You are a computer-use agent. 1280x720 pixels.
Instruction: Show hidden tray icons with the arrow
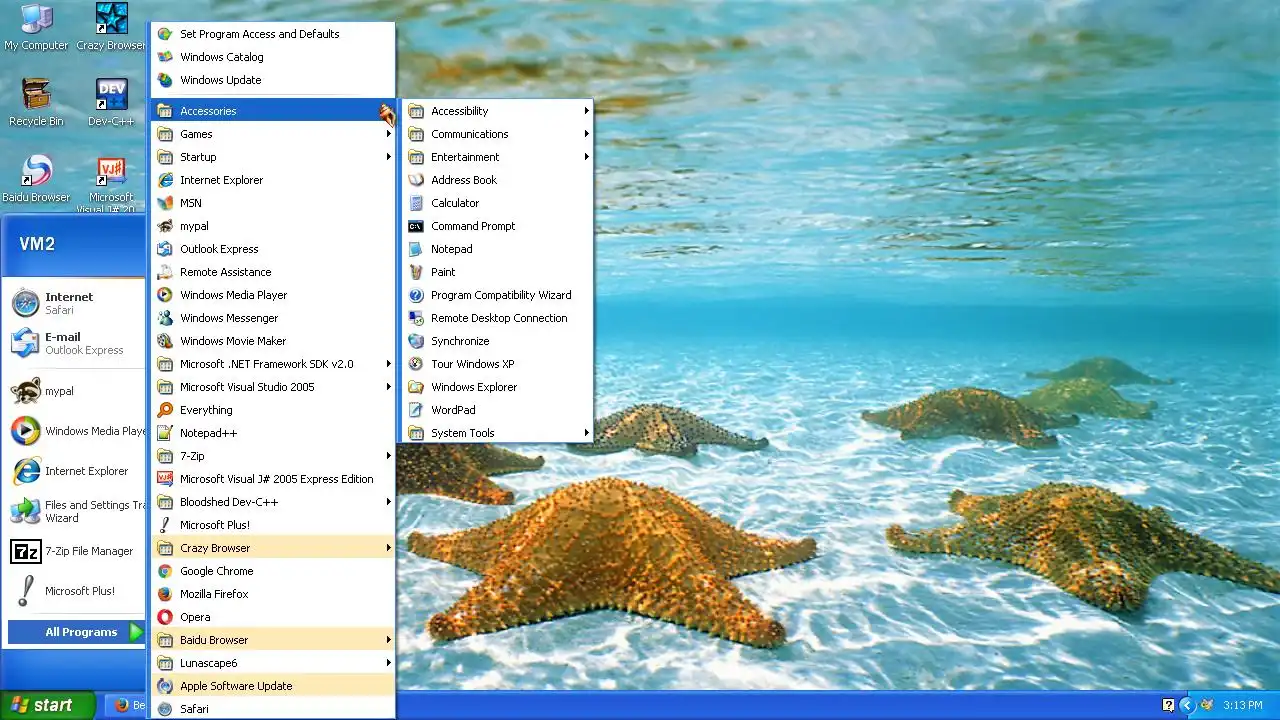[x=1187, y=705]
